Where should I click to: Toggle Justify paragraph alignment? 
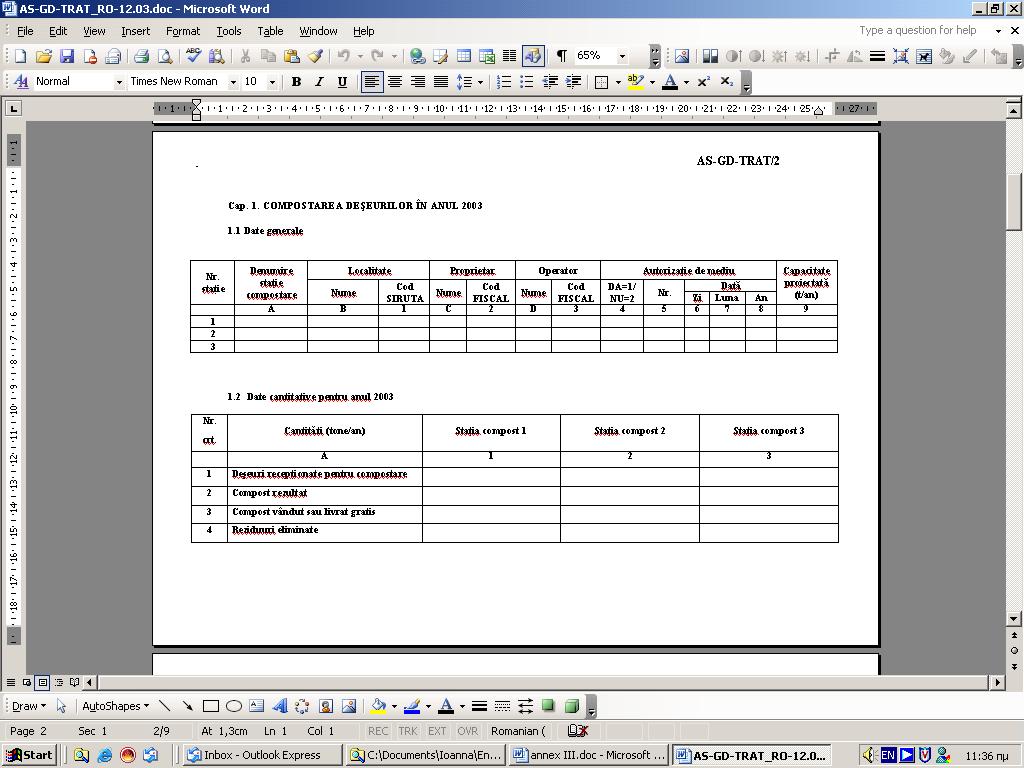coord(441,82)
